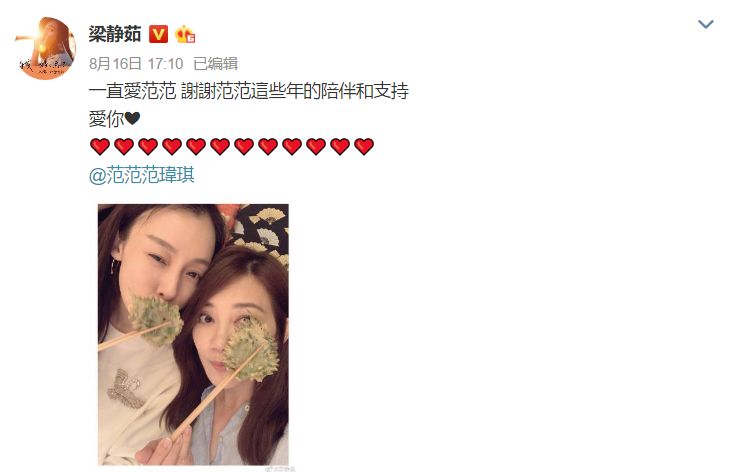The image size is (731, 472).
Task: Click the orange V verified badge
Action: (x=159, y=34)
